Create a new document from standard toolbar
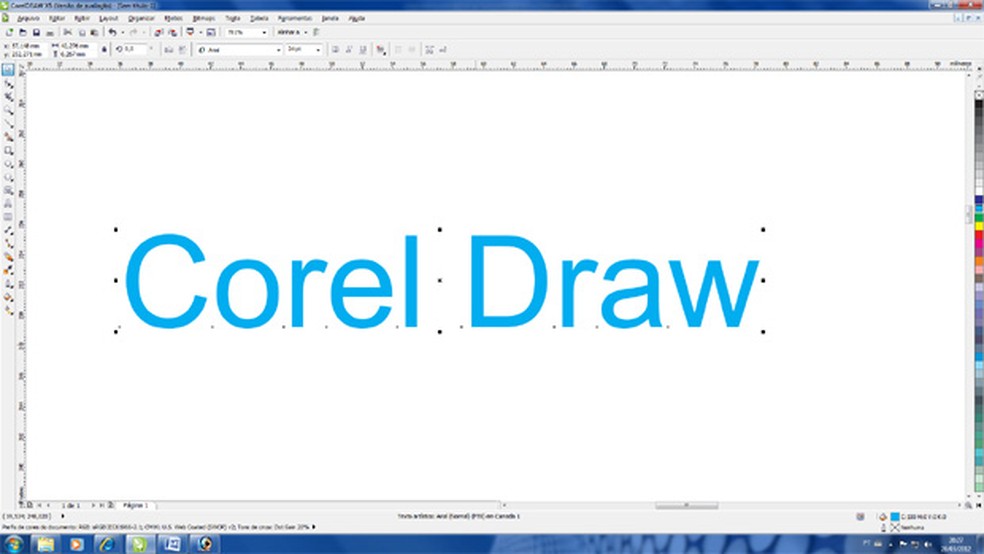 pyautogui.click(x=9, y=32)
